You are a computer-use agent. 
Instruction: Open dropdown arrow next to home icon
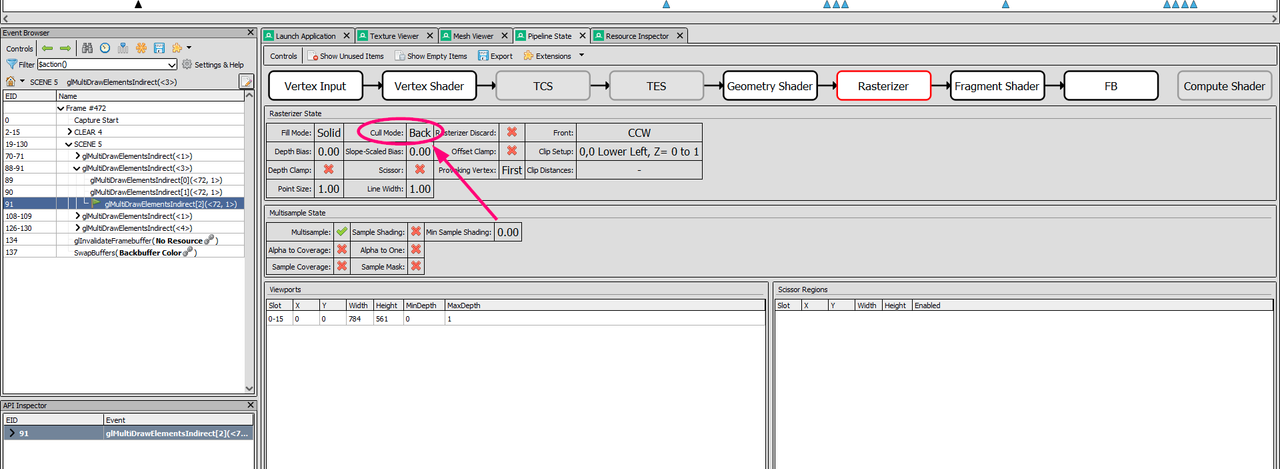pos(22,82)
